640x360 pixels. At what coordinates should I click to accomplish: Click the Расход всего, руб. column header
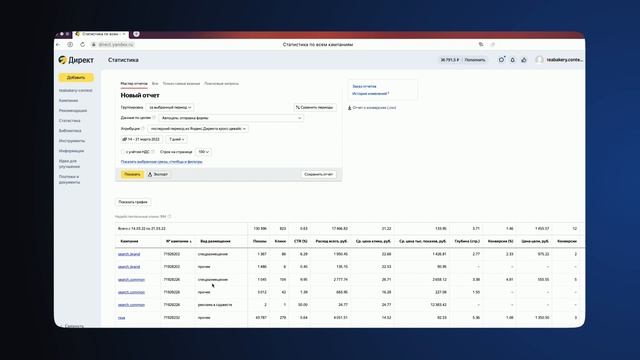pos(331,242)
